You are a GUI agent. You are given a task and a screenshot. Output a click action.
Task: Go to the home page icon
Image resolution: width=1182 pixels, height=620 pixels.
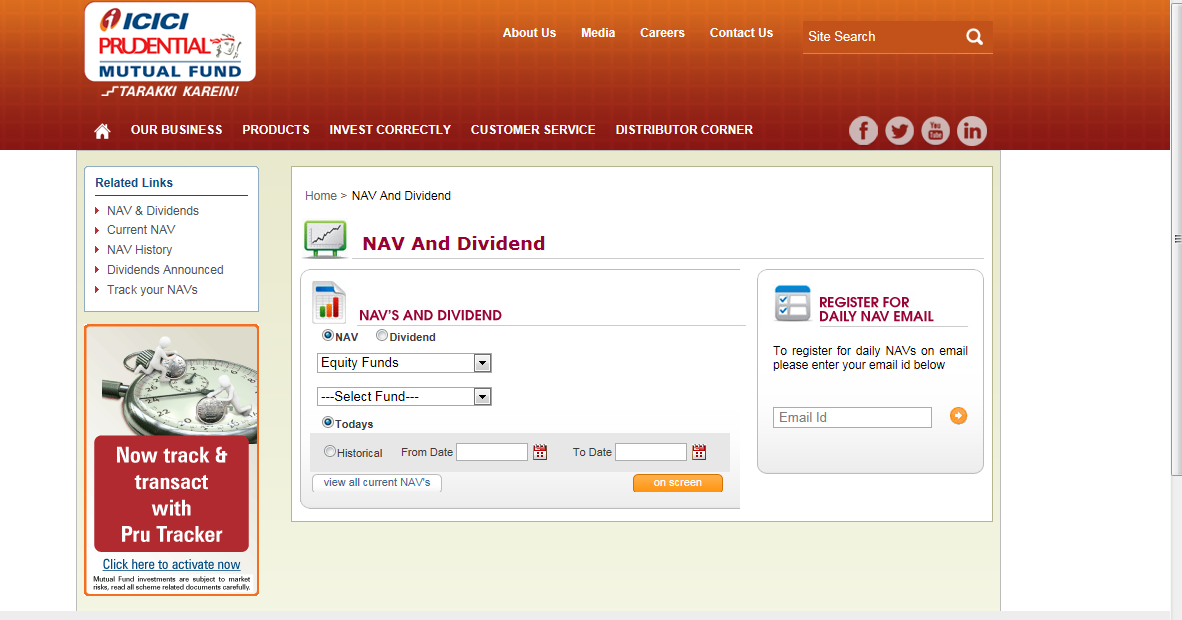[103, 130]
